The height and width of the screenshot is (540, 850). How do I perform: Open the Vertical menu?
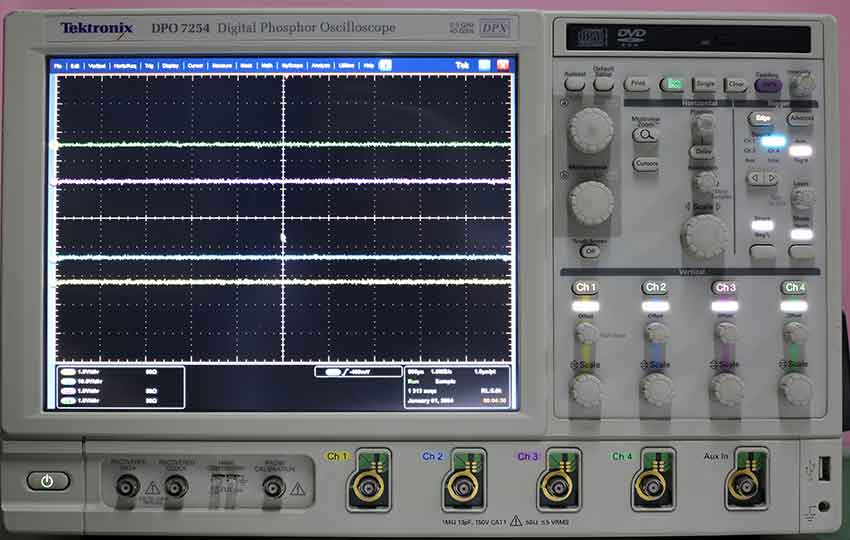click(x=96, y=66)
